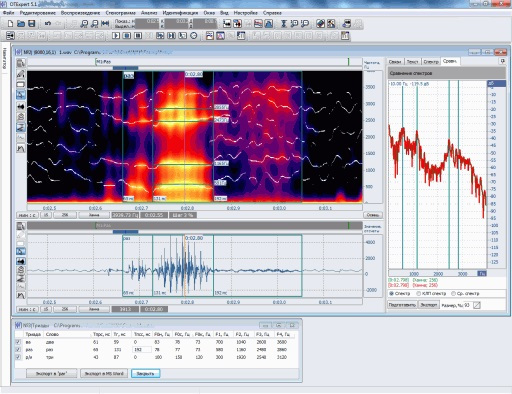Select the Сравн. tab in right panel
The height and width of the screenshot is (394, 512).
(x=450, y=61)
